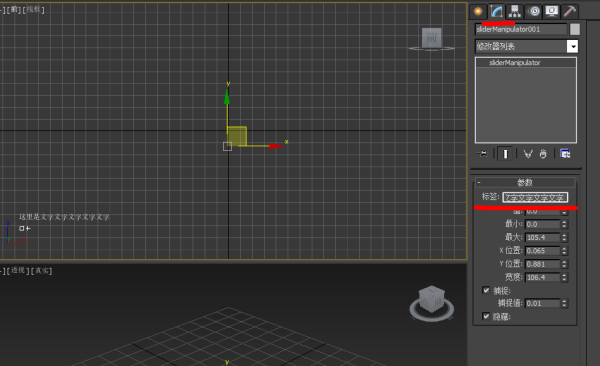The image size is (600, 366).
Task: Click the slider label 这里是文字文字文字文字文字
Action: (x=64, y=217)
